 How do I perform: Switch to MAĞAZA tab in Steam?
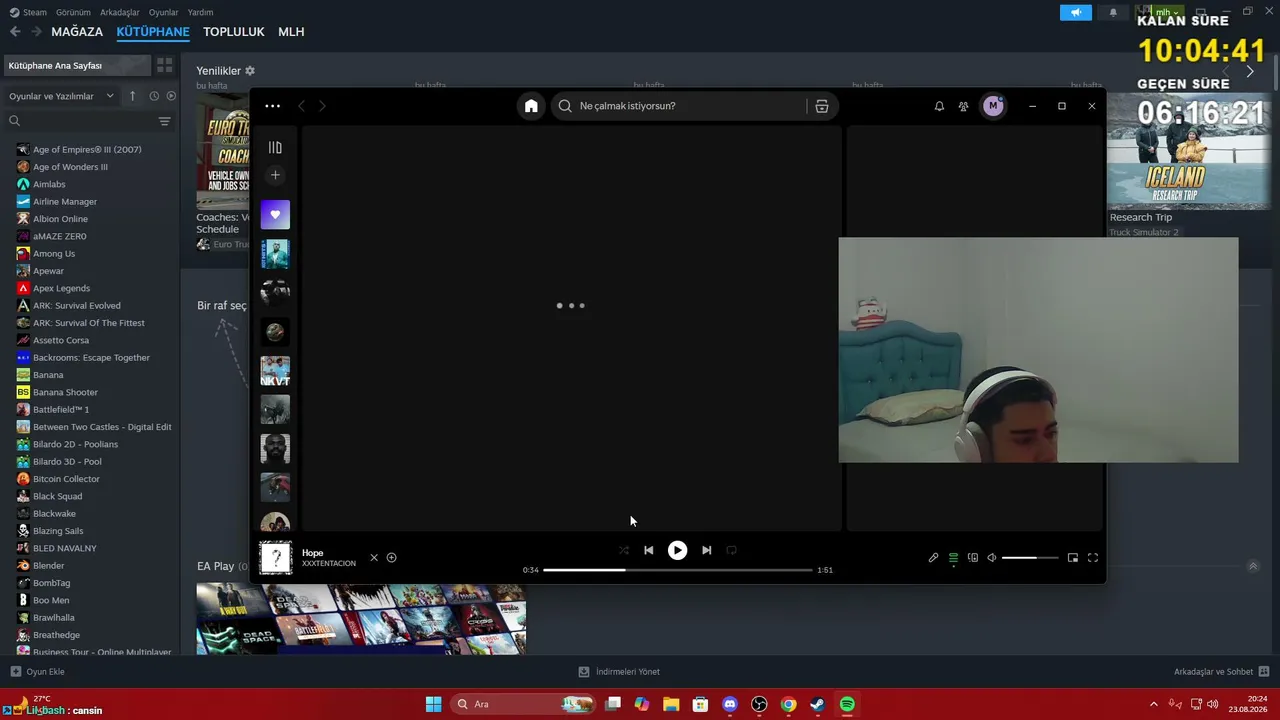tap(77, 32)
